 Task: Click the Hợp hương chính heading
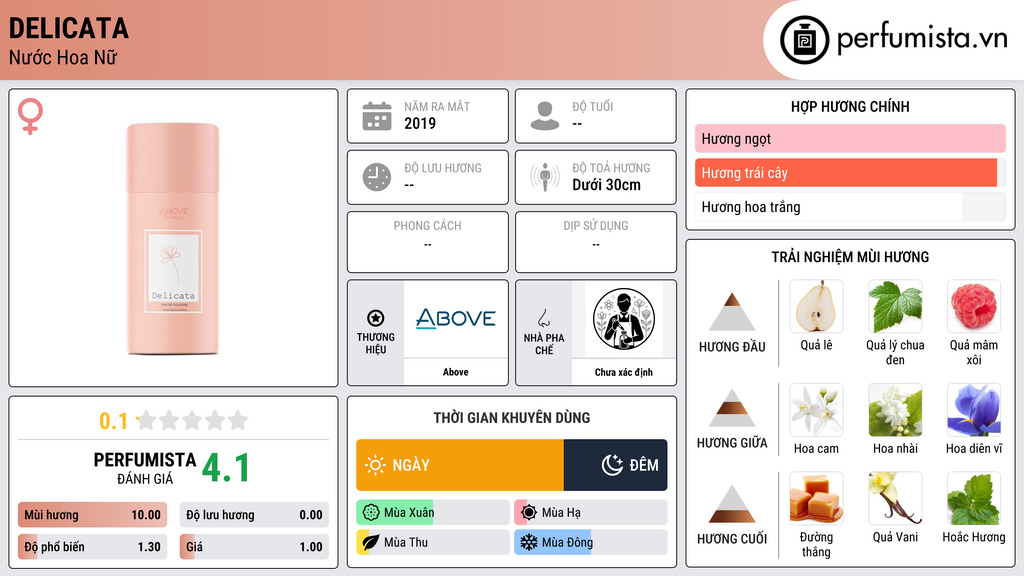point(850,106)
